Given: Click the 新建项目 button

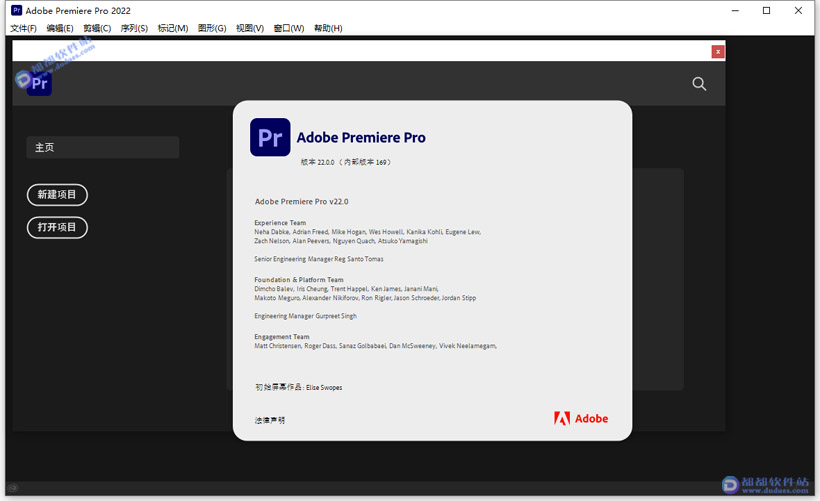Looking at the screenshot, I should tap(57, 195).
